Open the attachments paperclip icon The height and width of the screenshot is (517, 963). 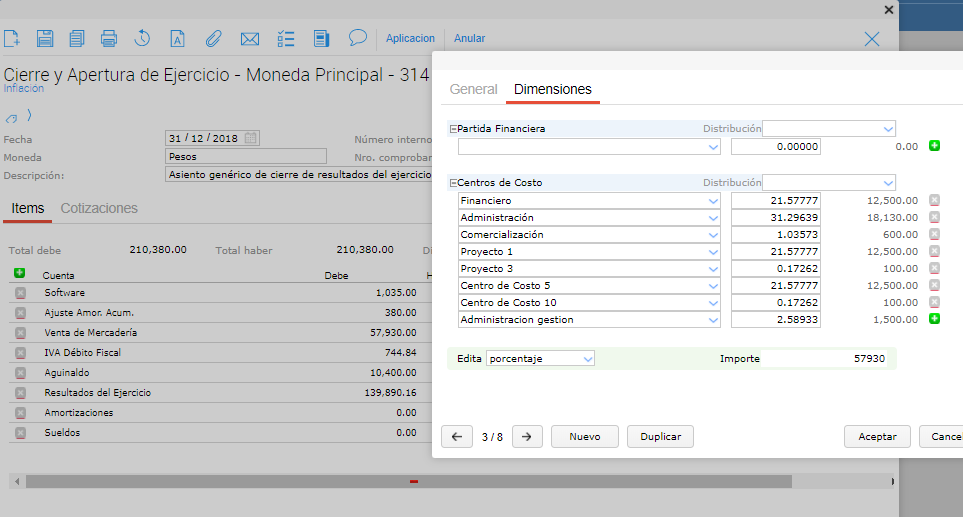213,39
